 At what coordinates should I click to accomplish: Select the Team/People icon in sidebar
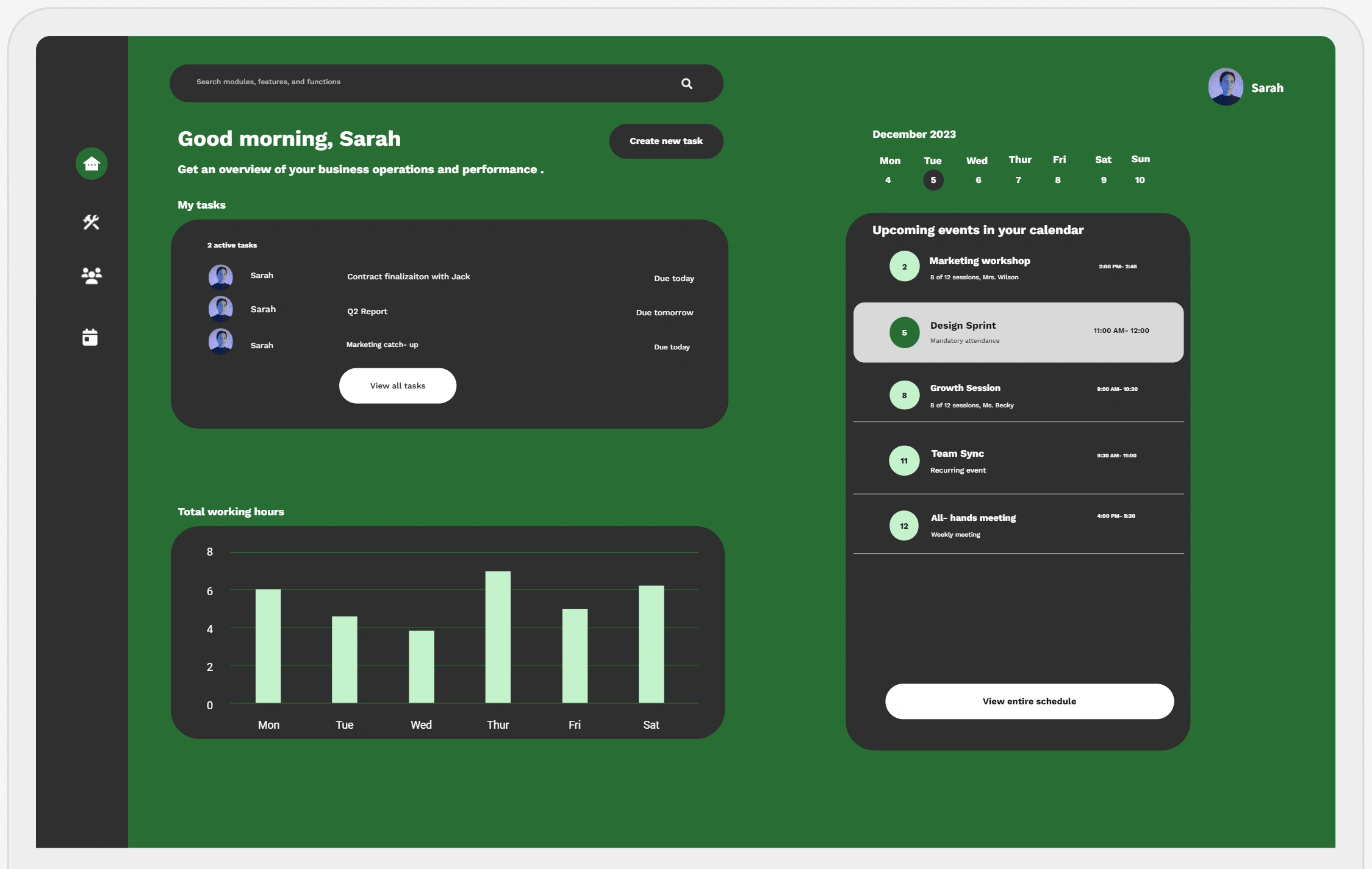[x=91, y=276]
